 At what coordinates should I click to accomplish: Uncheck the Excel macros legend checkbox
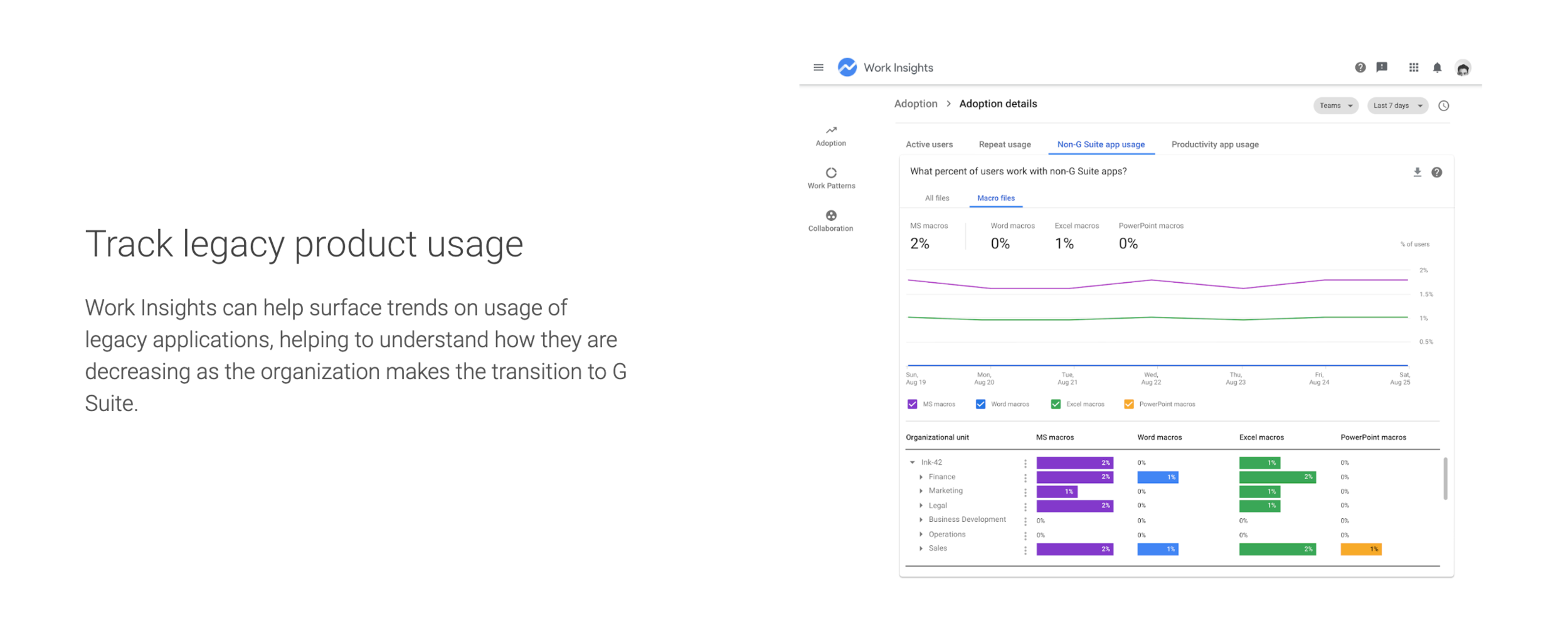click(x=1056, y=404)
